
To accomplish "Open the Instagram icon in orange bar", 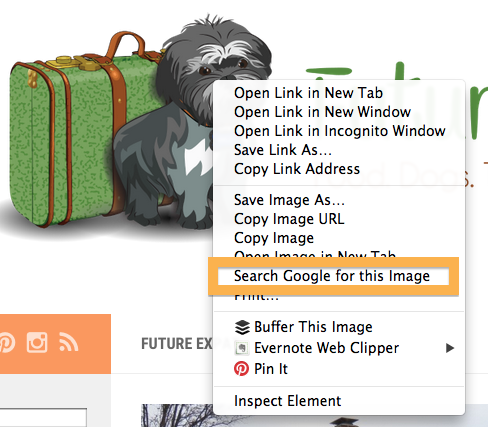I will pos(37,342).
